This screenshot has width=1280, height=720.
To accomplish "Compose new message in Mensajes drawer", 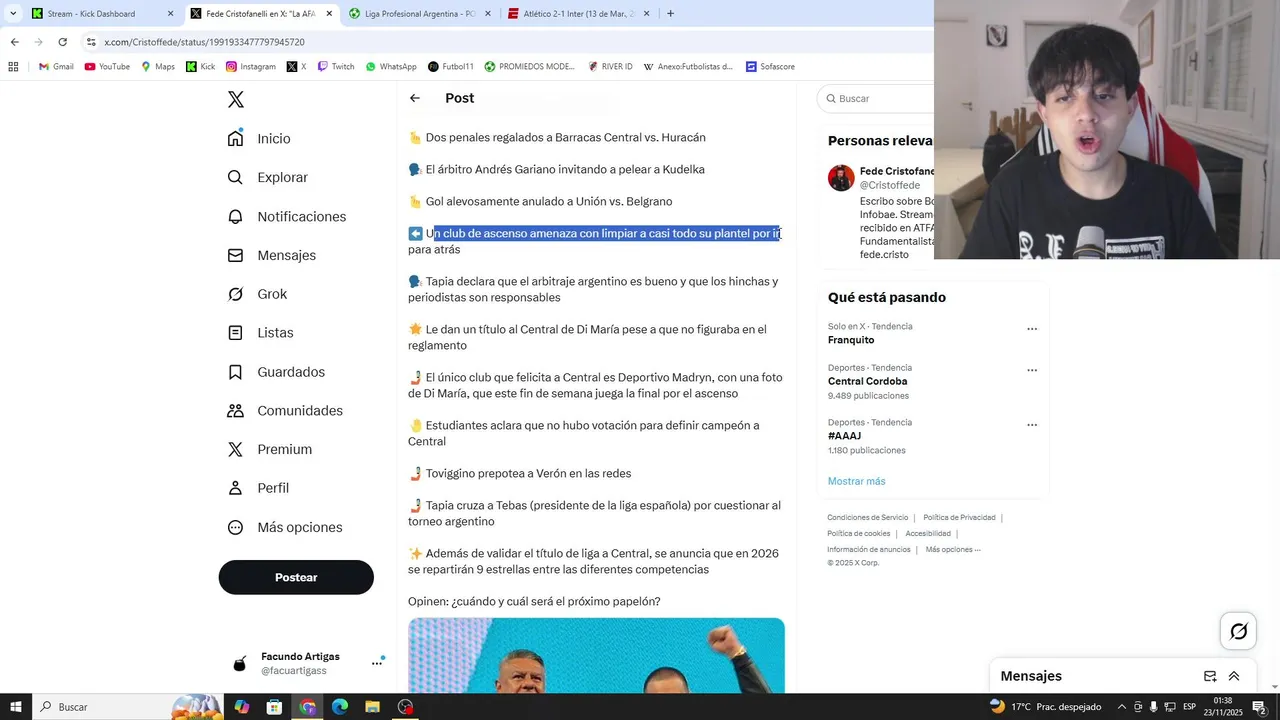I will point(1210,676).
